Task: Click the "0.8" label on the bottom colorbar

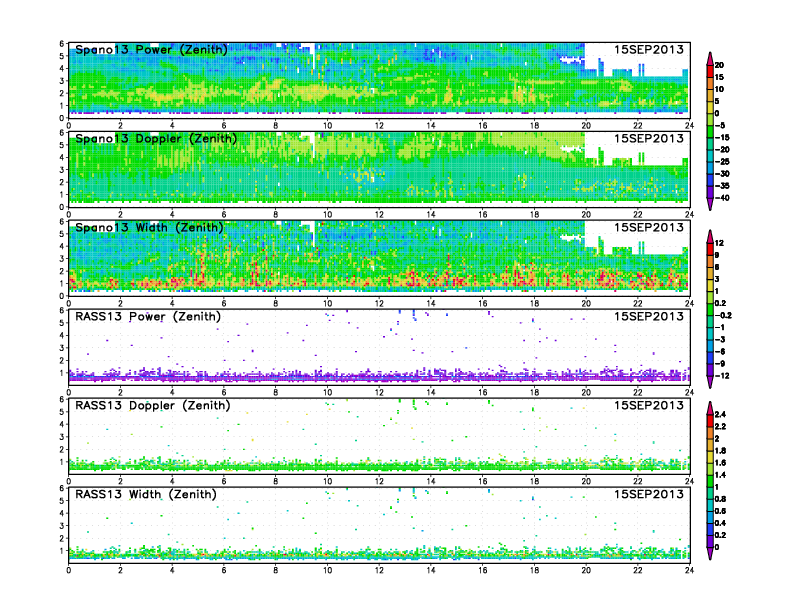Action: (720, 499)
